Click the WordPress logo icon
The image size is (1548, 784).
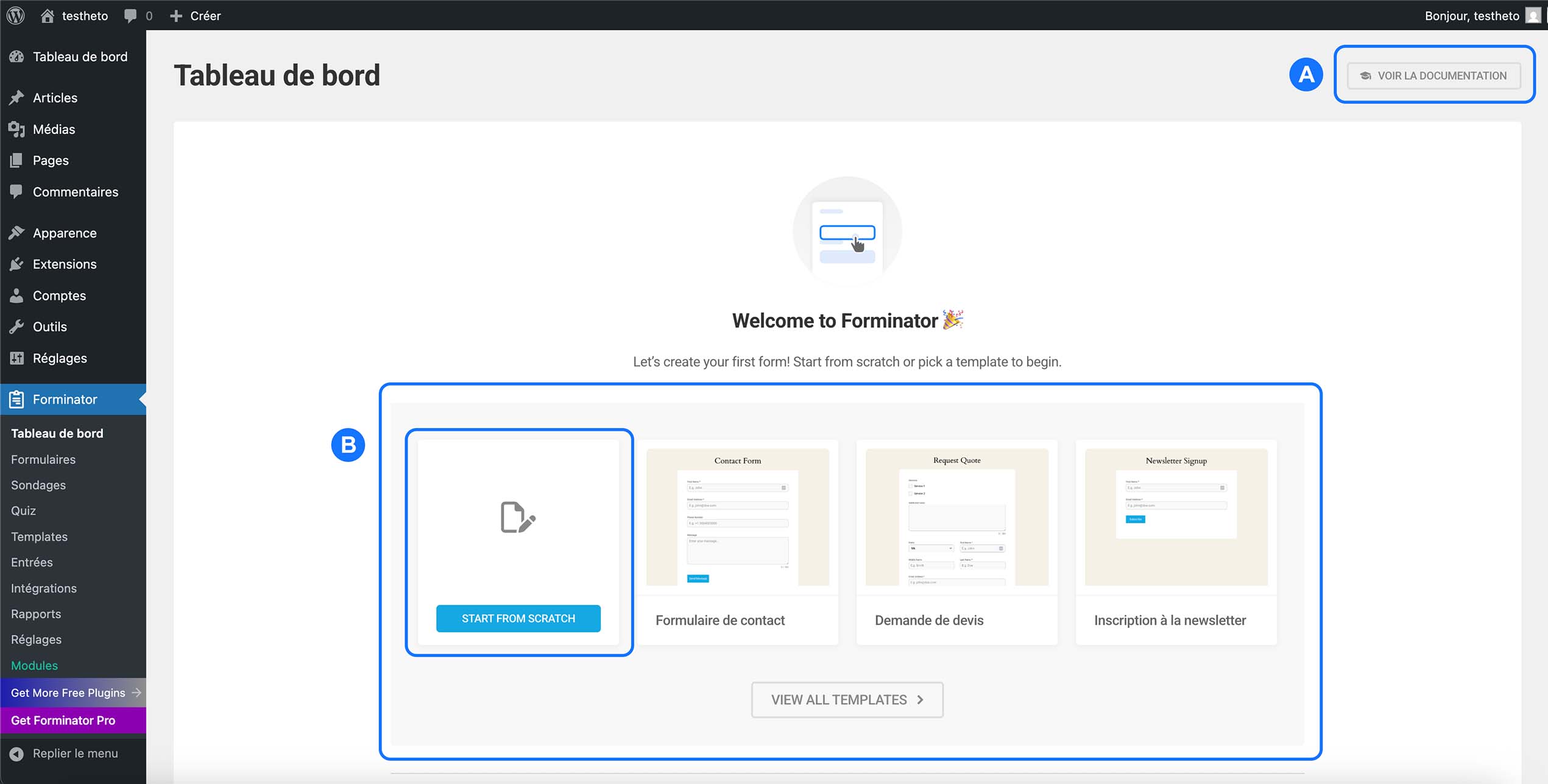pyautogui.click(x=15, y=15)
